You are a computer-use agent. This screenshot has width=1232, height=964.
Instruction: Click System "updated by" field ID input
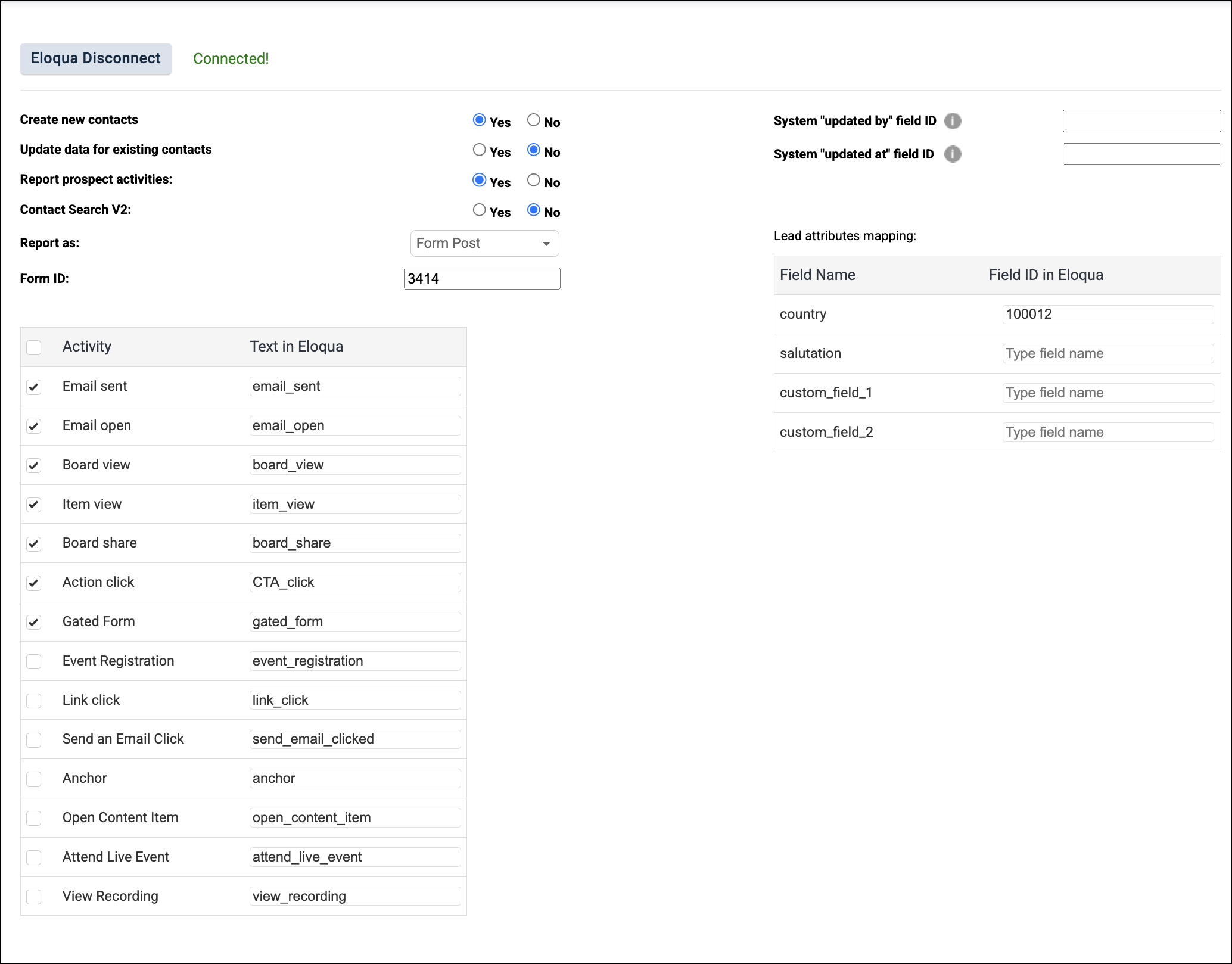(1141, 121)
